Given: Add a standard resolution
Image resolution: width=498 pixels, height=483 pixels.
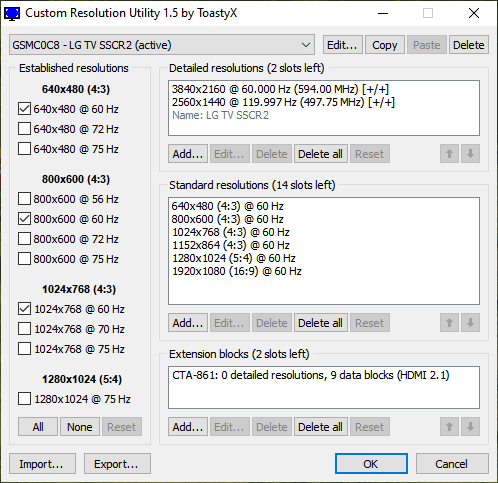Looking at the screenshot, I should [x=188, y=323].
